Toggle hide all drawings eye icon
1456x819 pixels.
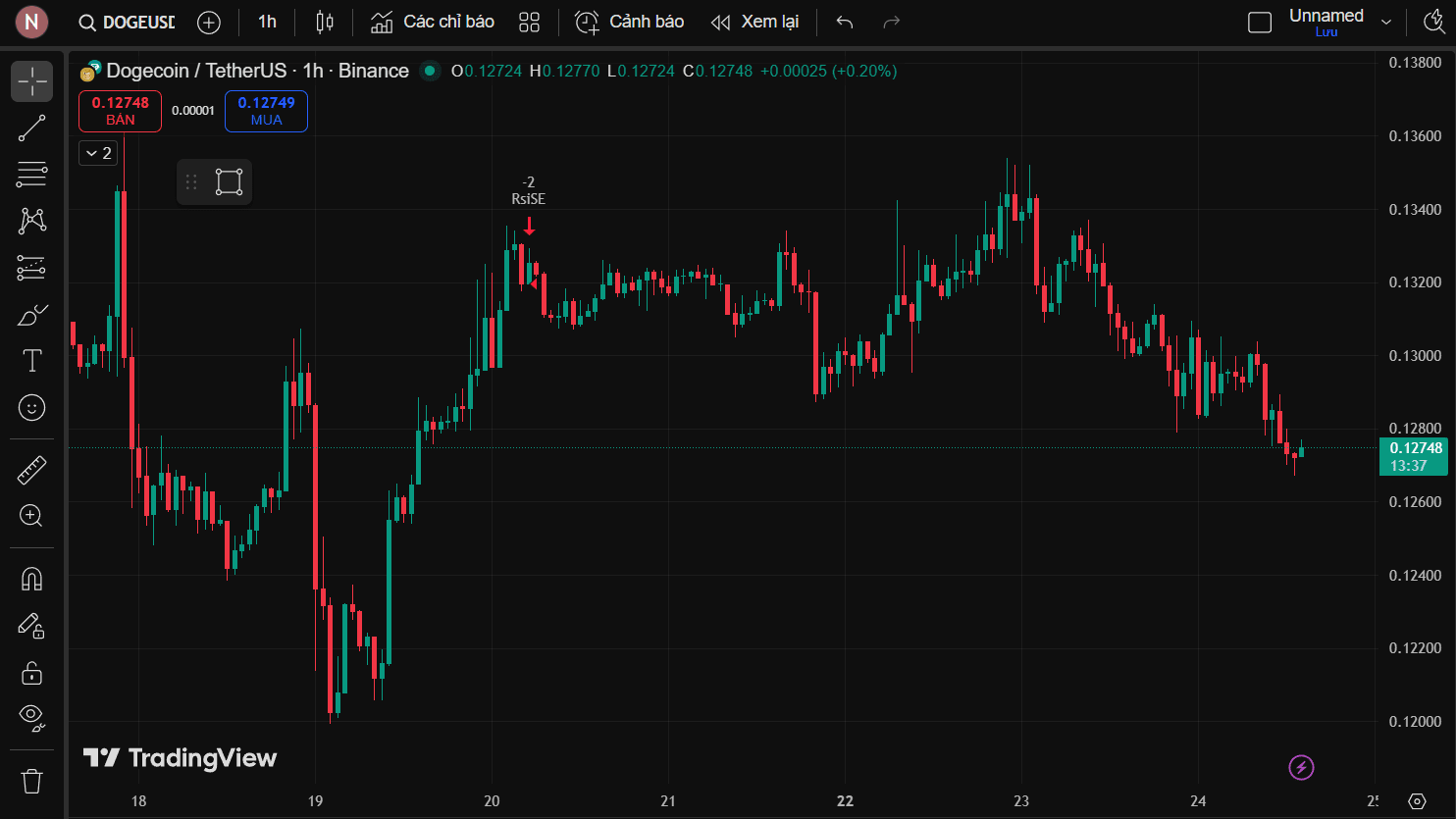31,718
